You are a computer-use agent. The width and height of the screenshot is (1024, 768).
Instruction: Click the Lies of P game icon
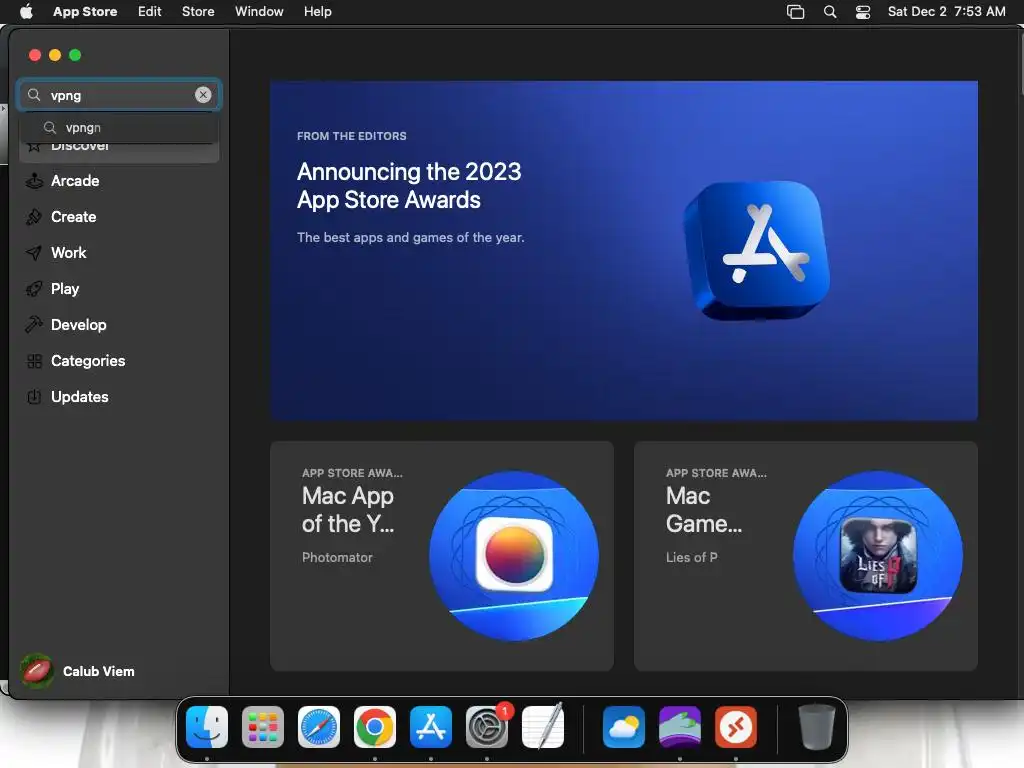pos(878,555)
